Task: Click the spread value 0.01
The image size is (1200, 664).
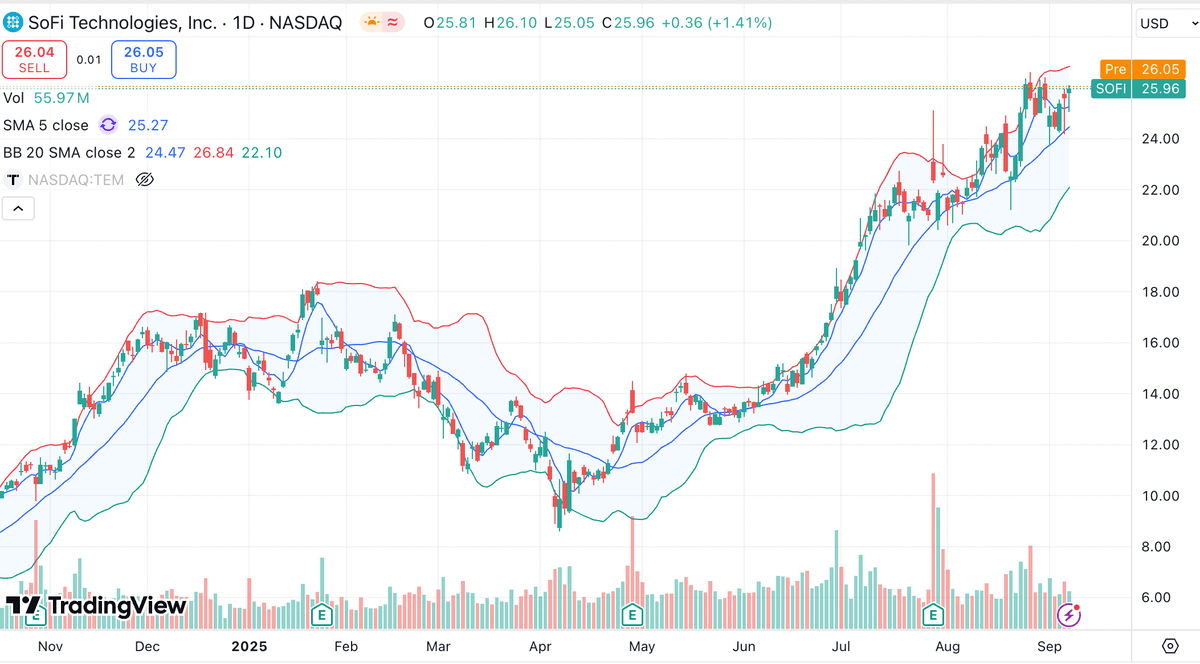Action: click(x=89, y=60)
